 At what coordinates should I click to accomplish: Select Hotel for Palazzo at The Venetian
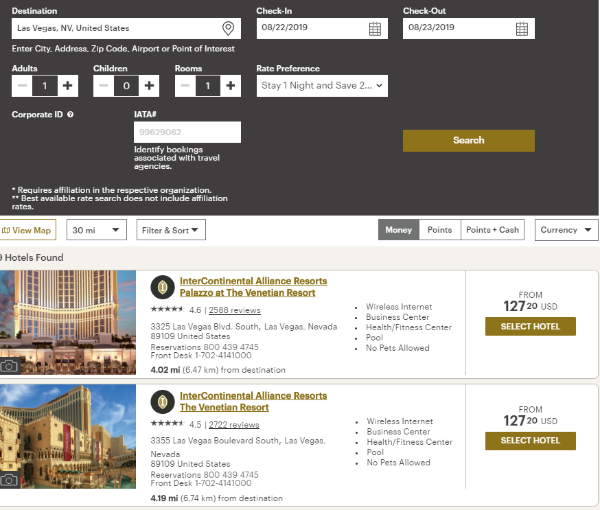pyautogui.click(x=530, y=326)
